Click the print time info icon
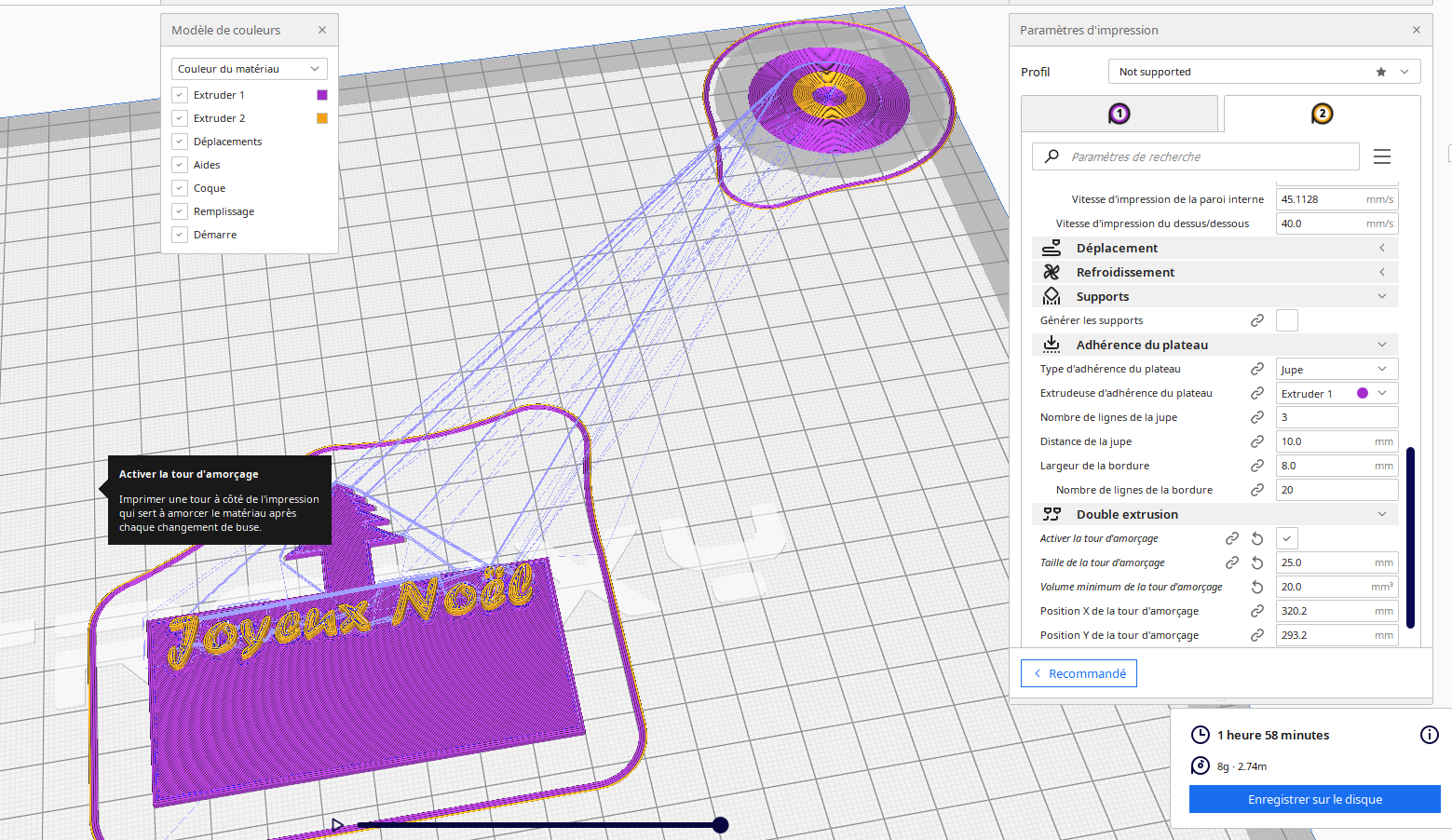 pos(1429,735)
